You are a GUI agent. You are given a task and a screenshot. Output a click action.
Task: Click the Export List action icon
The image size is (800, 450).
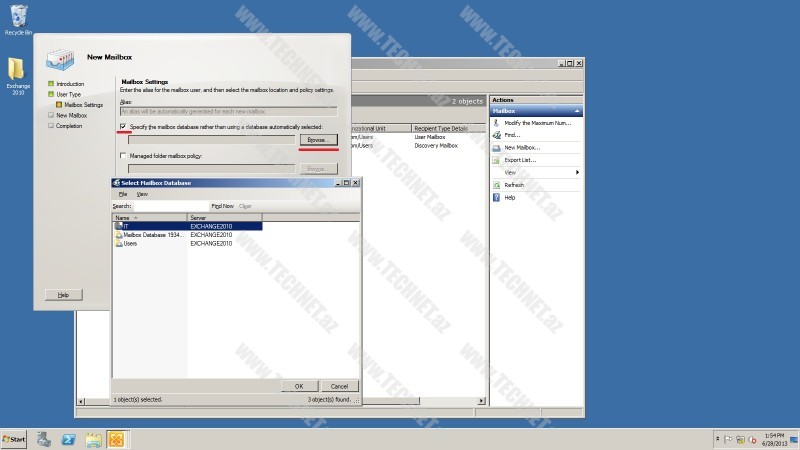coord(496,160)
